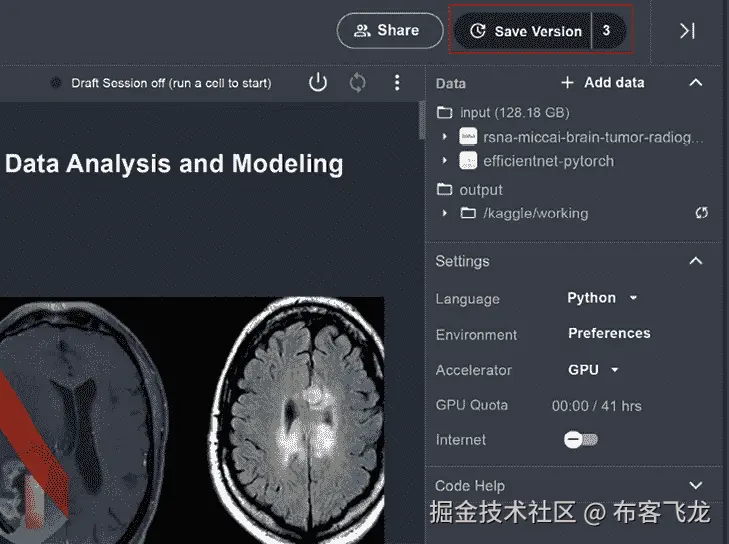Click the GPU Quota 00:00 / 41 hrs value
The height and width of the screenshot is (544, 729).
point(596,406)
